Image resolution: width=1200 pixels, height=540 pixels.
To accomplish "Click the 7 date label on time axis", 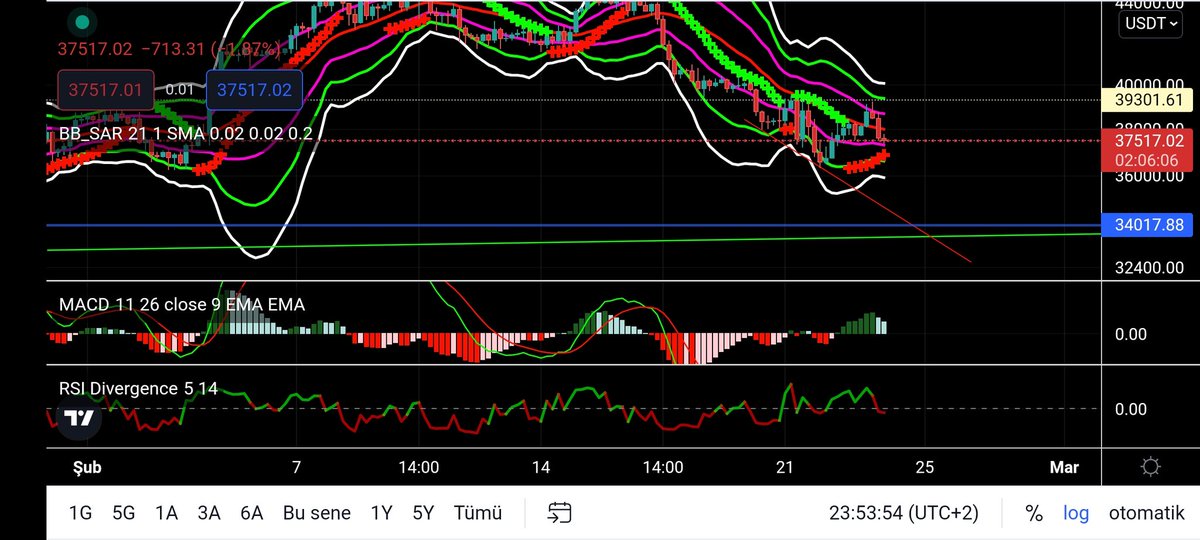I will (x=296, y=467).
